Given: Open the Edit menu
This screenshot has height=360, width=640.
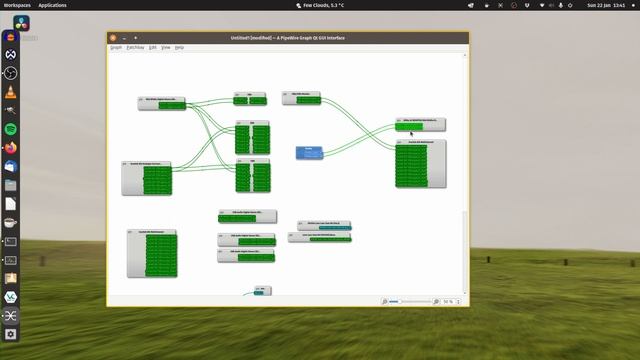Looking at the screenshot, I should click(x=152, y=47).
